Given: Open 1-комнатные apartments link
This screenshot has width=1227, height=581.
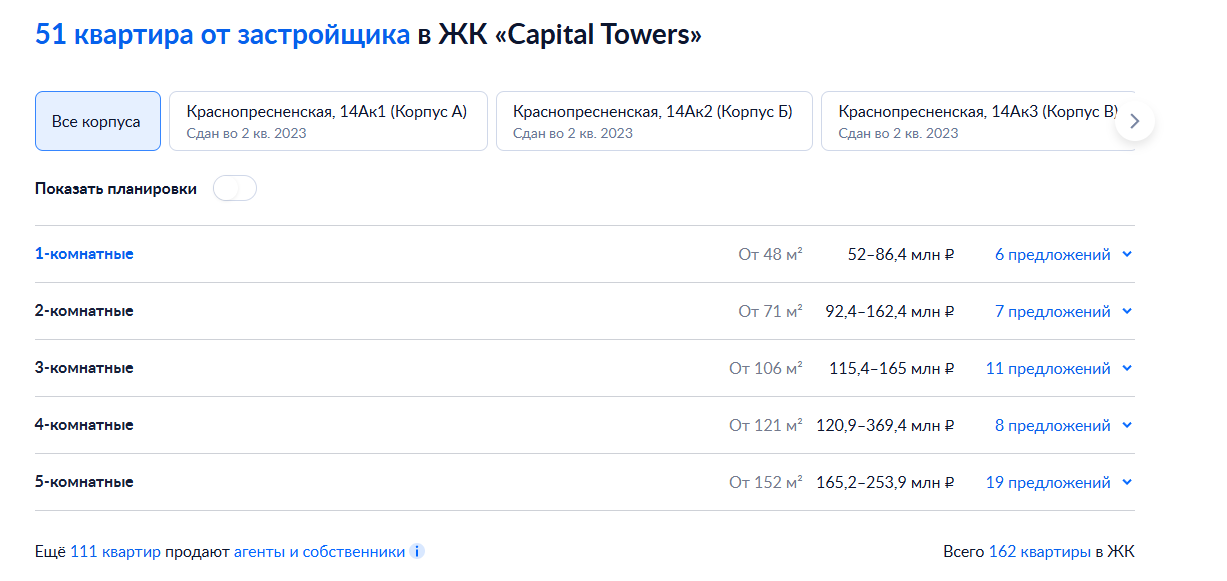Looking at the screenshot, I should click(x=84, y=254).
